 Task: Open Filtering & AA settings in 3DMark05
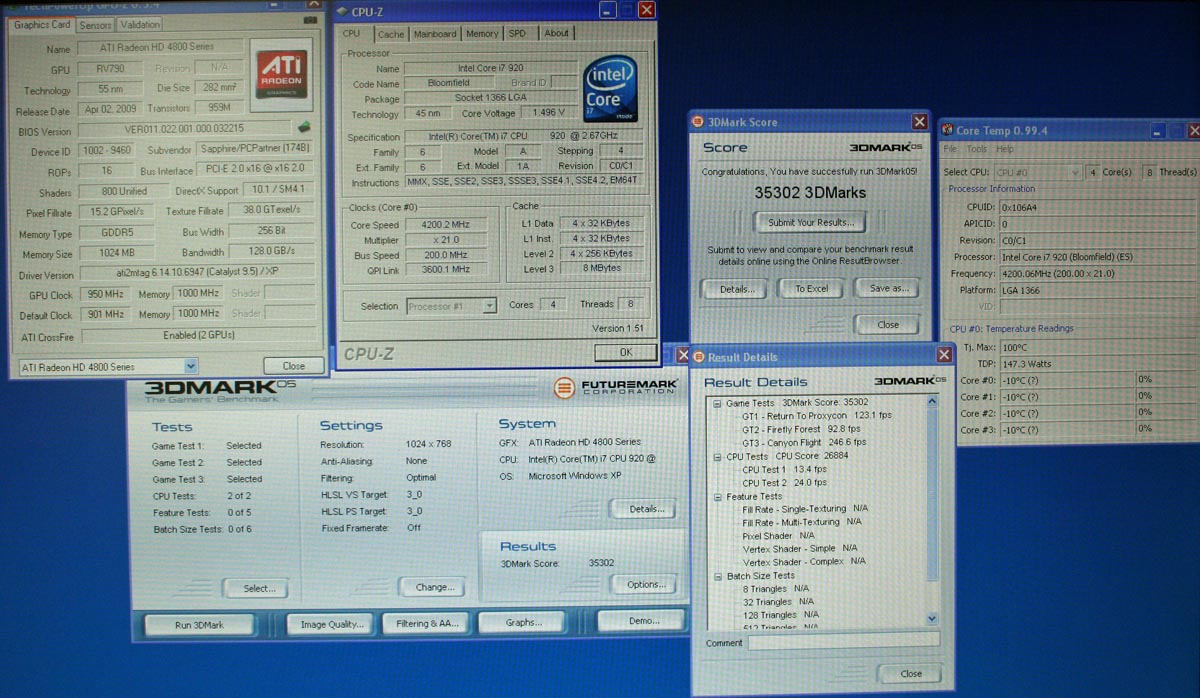pos(427,623)
